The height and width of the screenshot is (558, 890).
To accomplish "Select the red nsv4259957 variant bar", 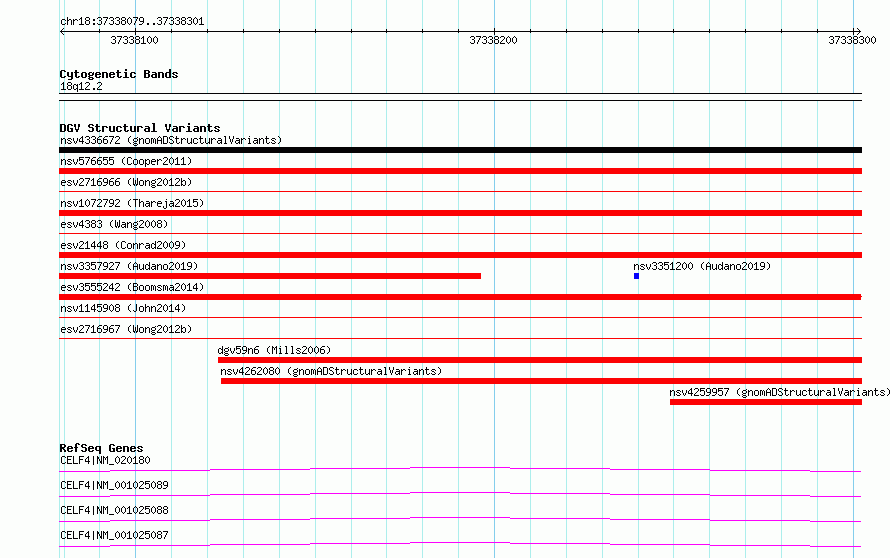I will click(x=766, y=402).
